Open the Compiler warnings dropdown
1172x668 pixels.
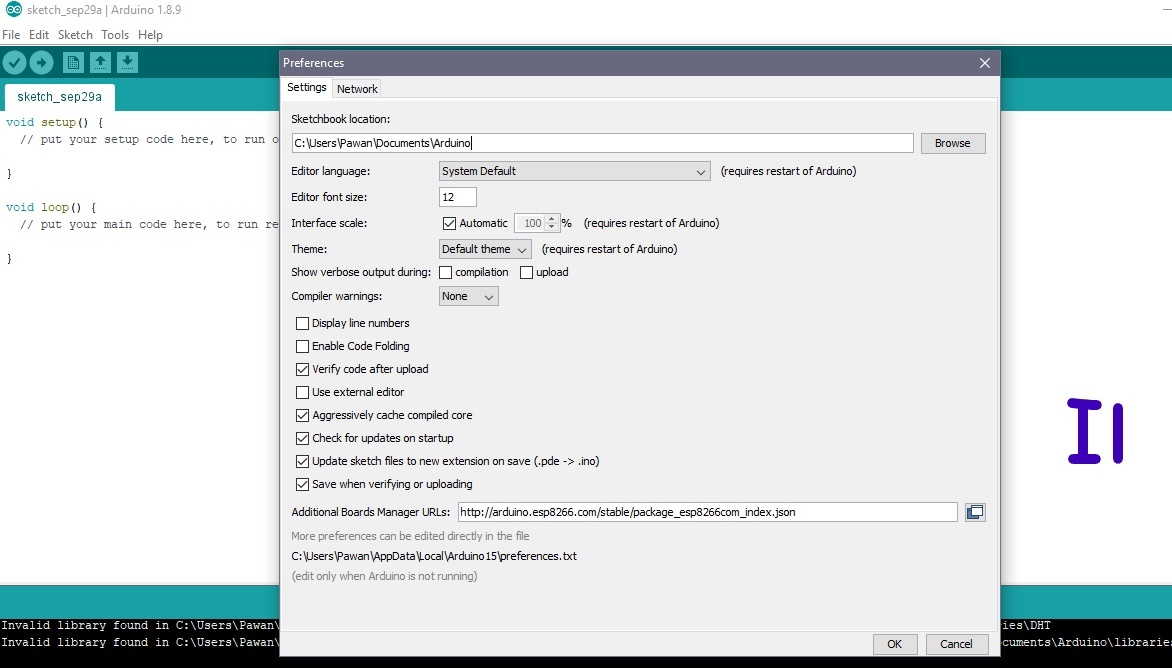point(469,297)
